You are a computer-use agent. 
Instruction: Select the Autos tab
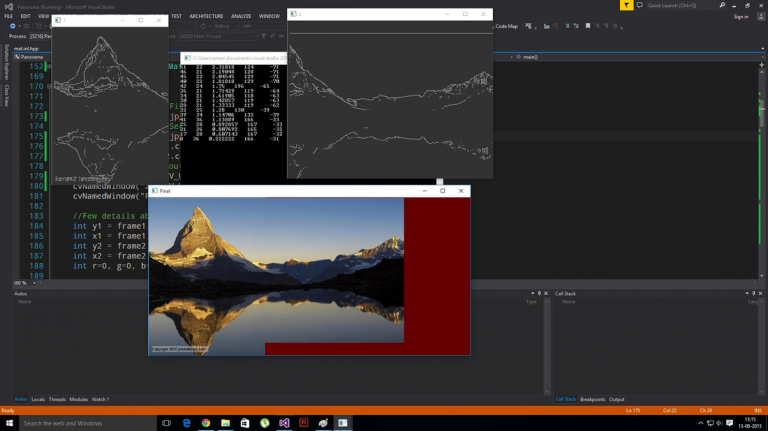21,399
